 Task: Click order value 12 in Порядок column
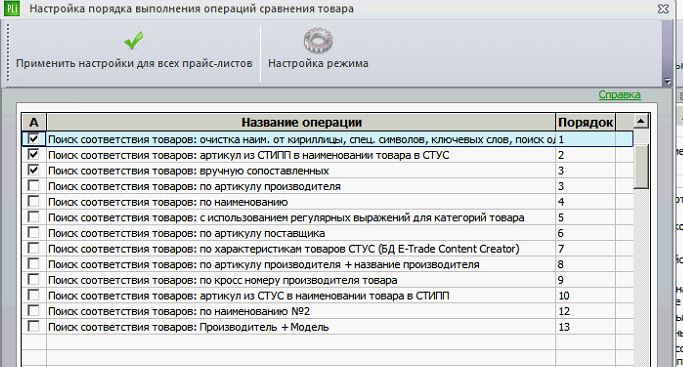564,312
